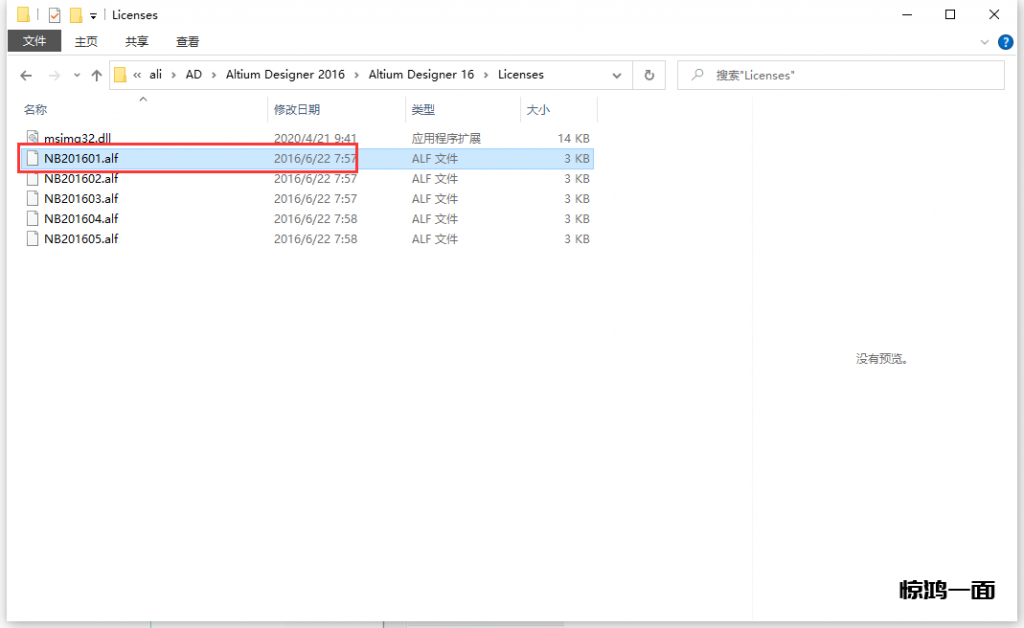The image size is (1024, 628).
Task: Click the Up one level arrow
Action: [x=97, y=75]
